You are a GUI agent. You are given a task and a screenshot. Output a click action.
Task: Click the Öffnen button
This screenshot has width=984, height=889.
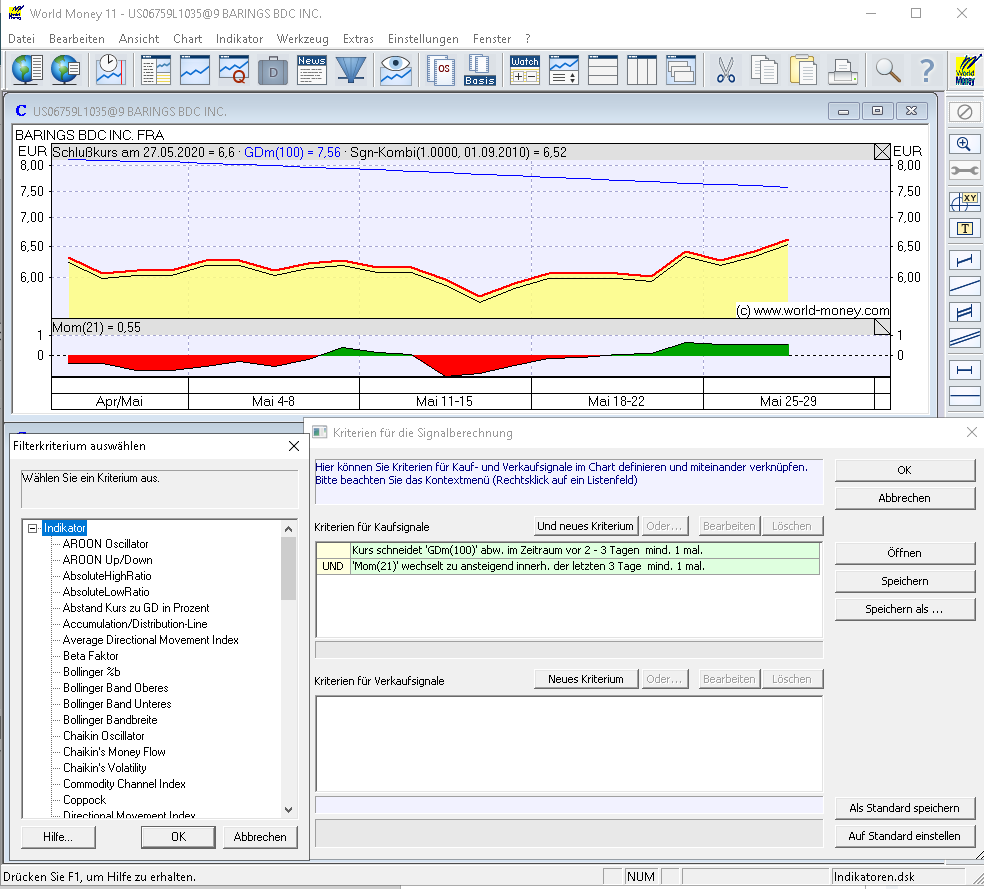(x=904, y=553)
